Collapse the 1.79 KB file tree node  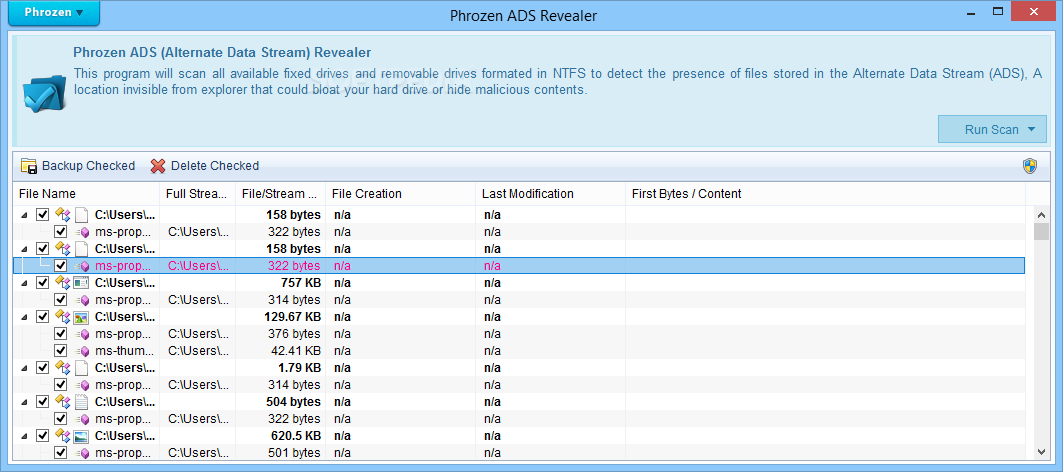tap(24, 368)
